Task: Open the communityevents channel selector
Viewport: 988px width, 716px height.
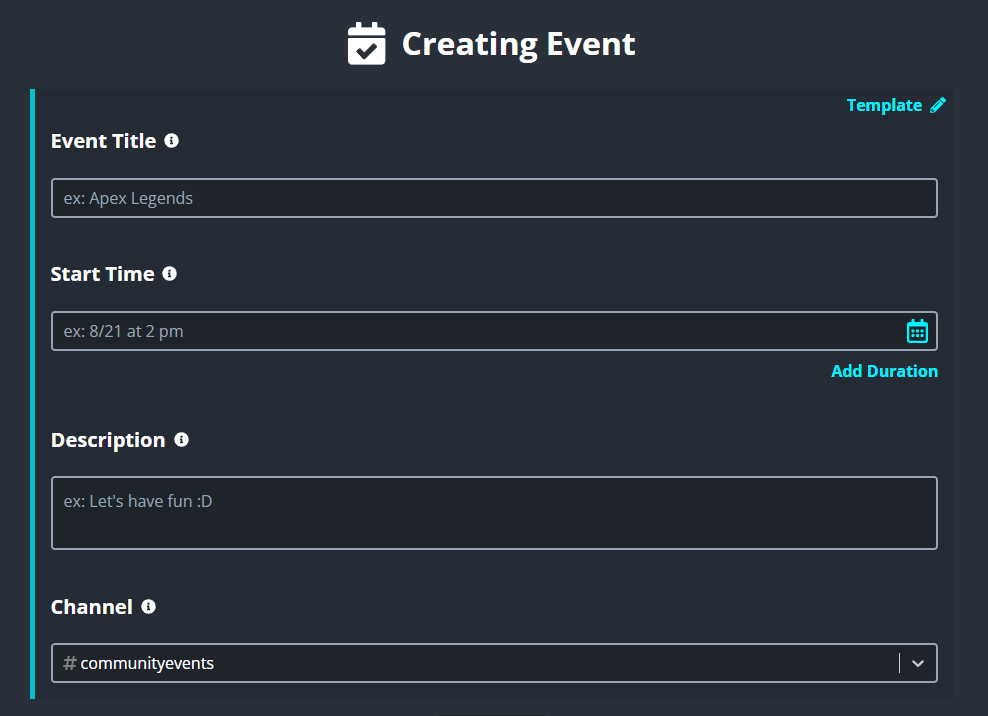Action: (x=494, y=663)
